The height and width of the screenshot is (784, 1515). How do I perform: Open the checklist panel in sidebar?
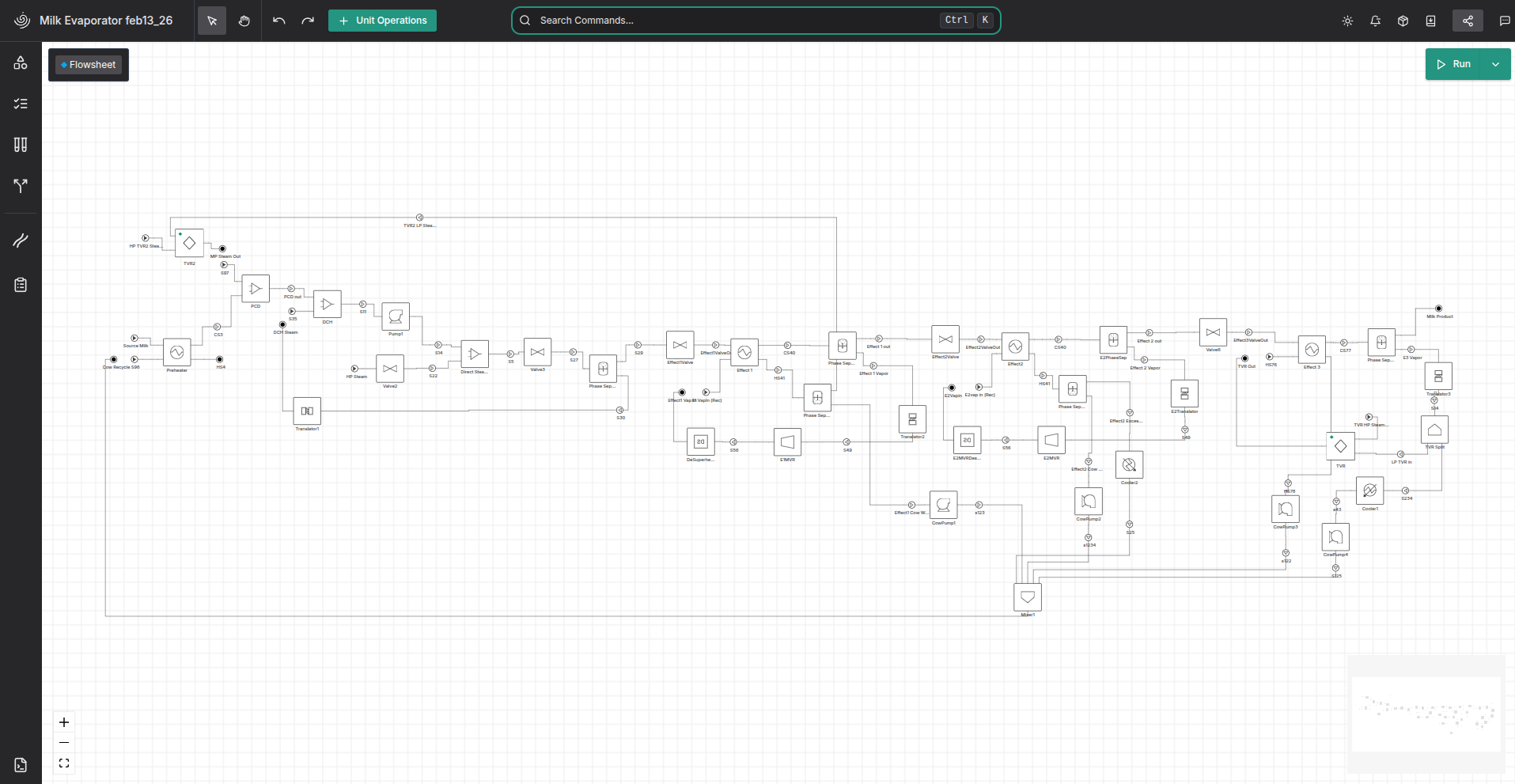(x=21, y=104)
